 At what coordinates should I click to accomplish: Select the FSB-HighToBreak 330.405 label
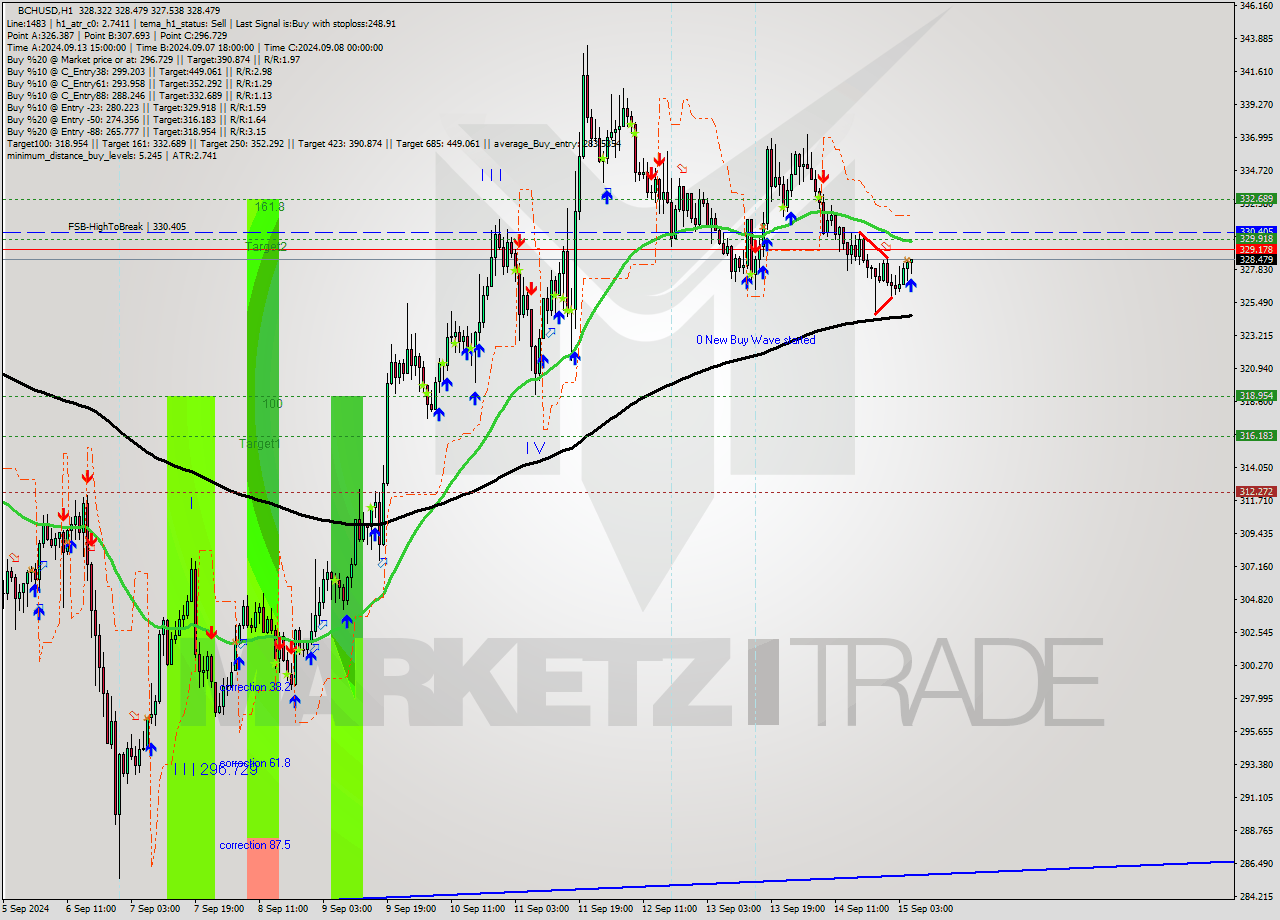pos(127,227)
